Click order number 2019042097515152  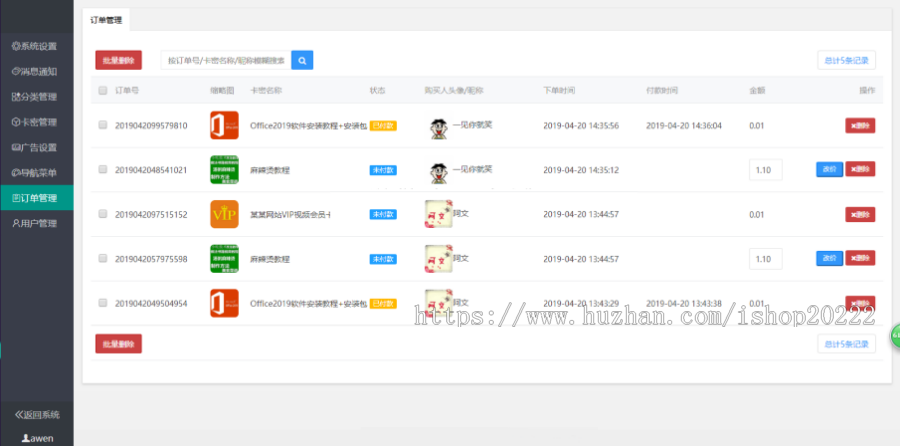[151, 215]
